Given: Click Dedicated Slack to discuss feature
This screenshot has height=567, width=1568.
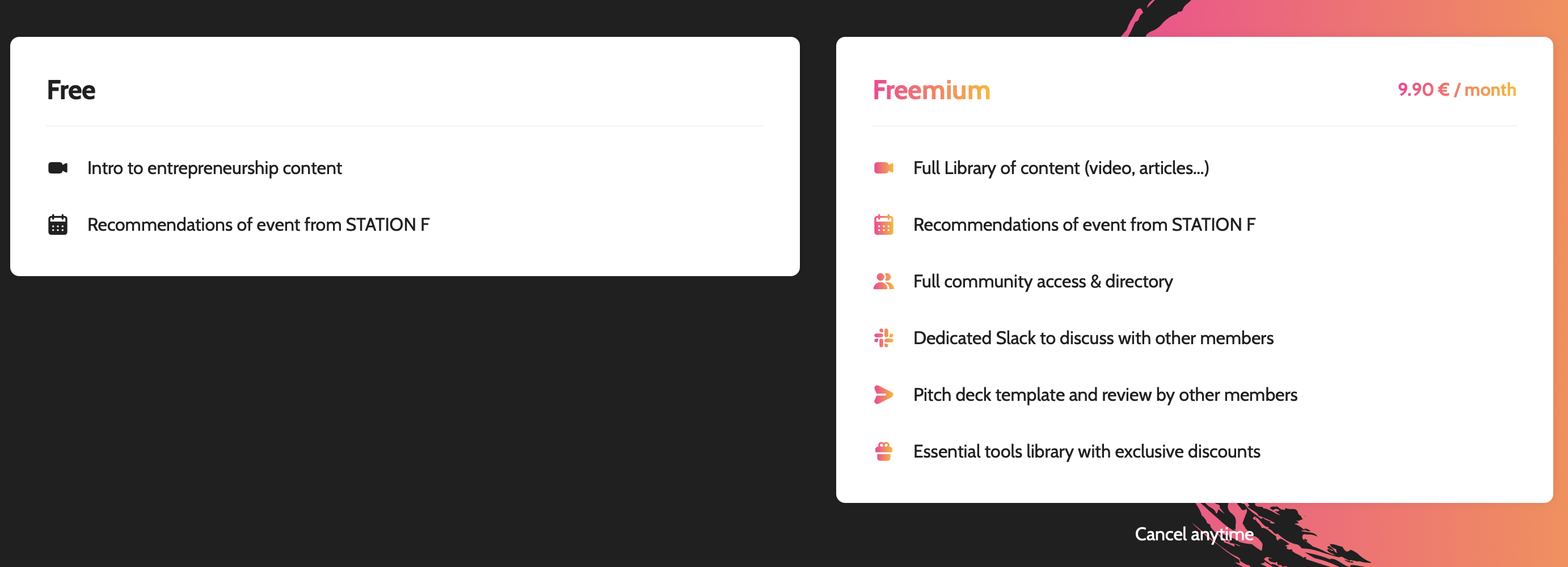Looking at the screenshot, I should click(1093, 337).
